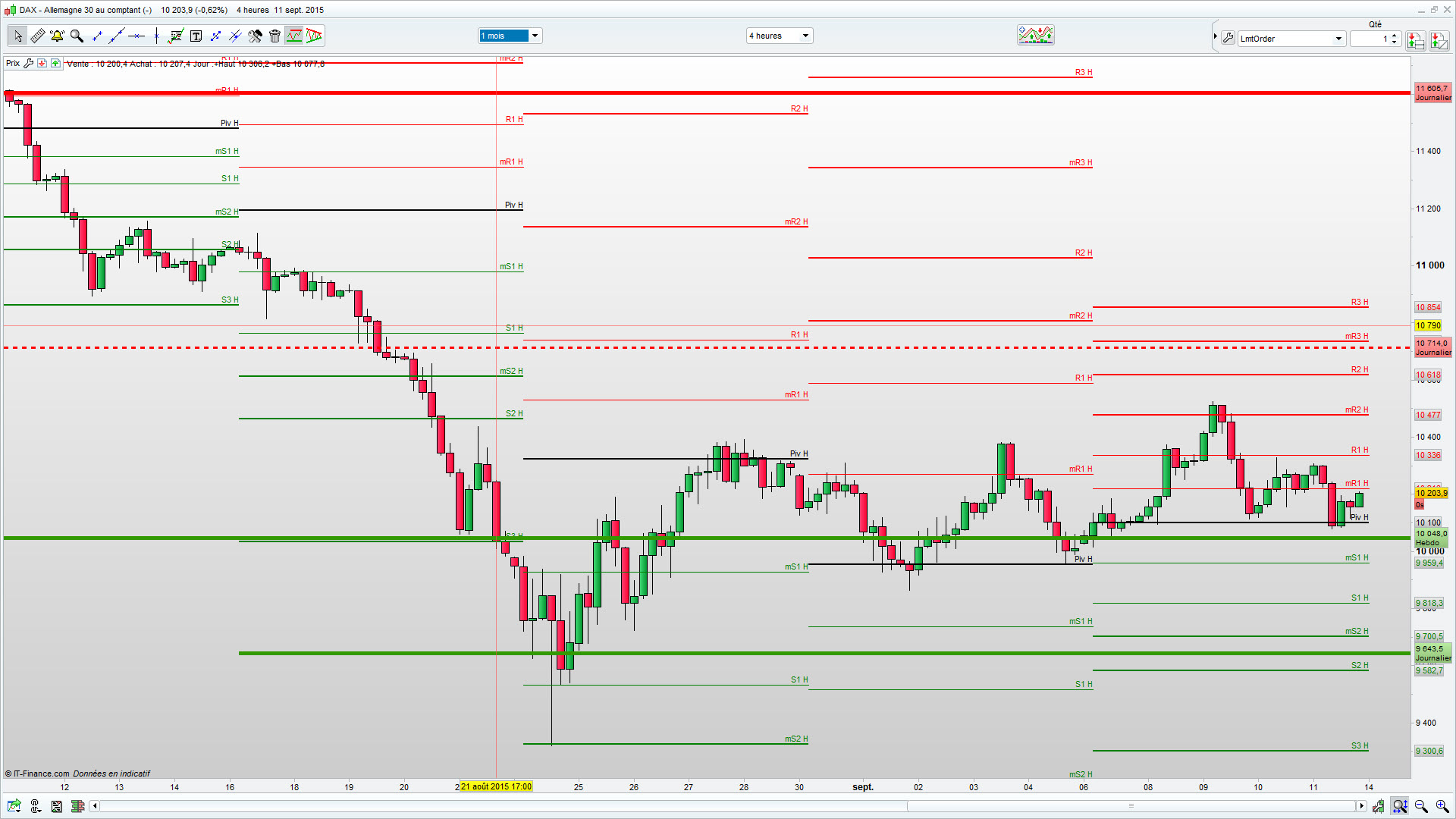Image resolution: width=1456 pixels, height=819 pixels.
Task: Select the text annotation tool
Action: click(196, 36)
